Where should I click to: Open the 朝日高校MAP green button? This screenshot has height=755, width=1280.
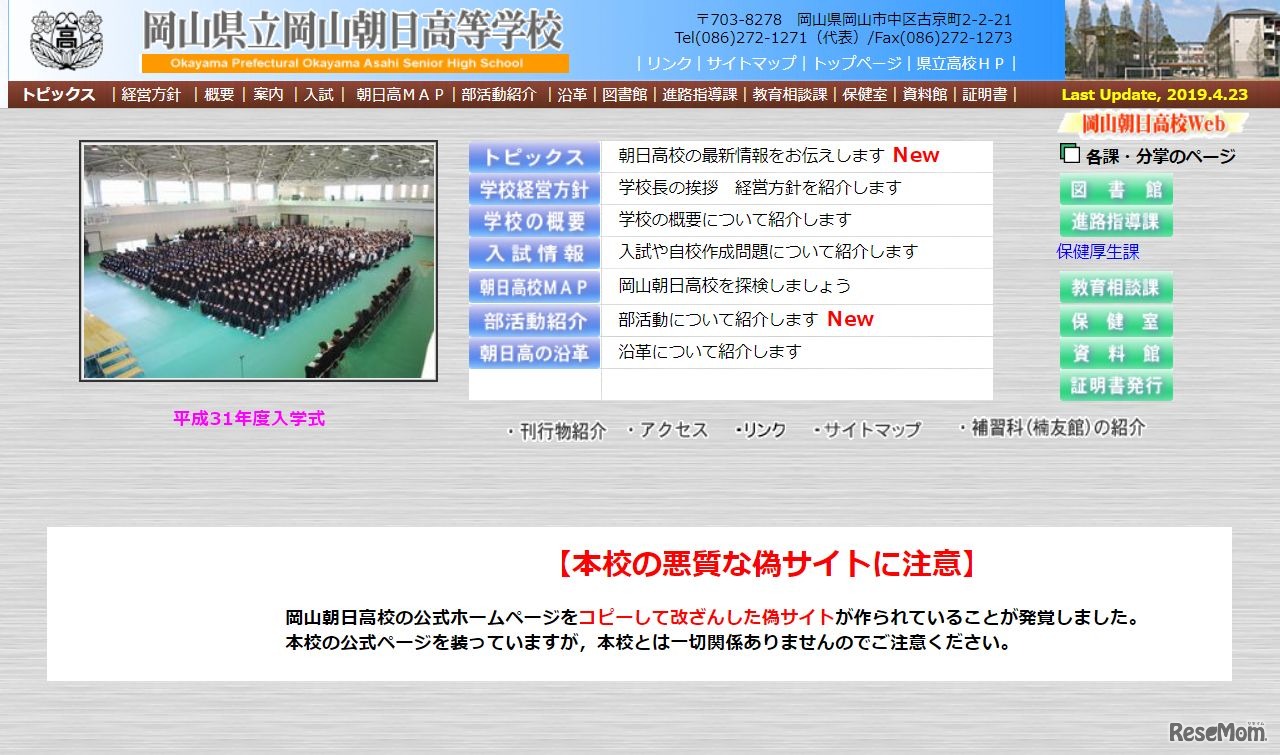534,286
